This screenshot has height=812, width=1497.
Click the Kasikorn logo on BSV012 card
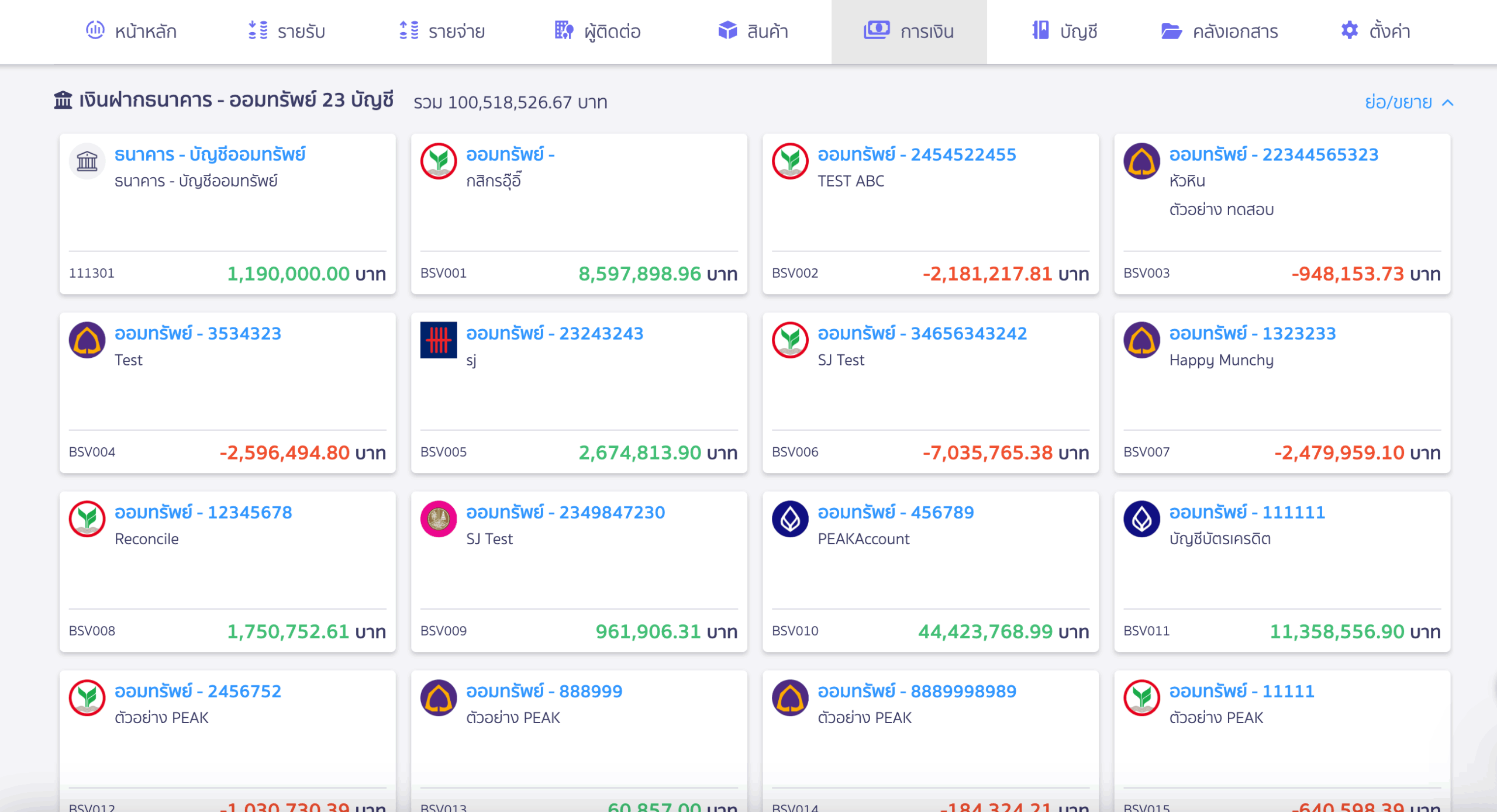coord(87,697)
